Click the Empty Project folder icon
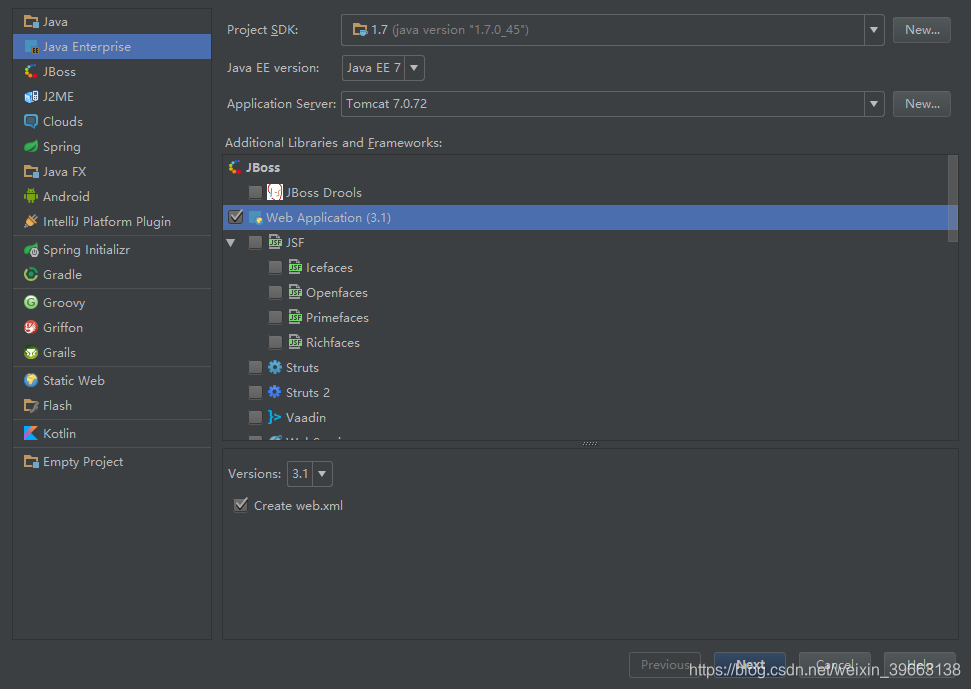This screenshot has height=689, width=971. [31, 462]
